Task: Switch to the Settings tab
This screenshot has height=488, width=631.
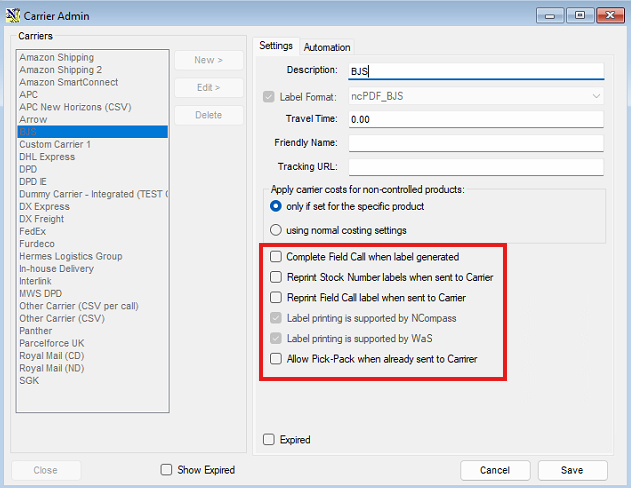Action: pyautogui.click(x=276, y=46)
